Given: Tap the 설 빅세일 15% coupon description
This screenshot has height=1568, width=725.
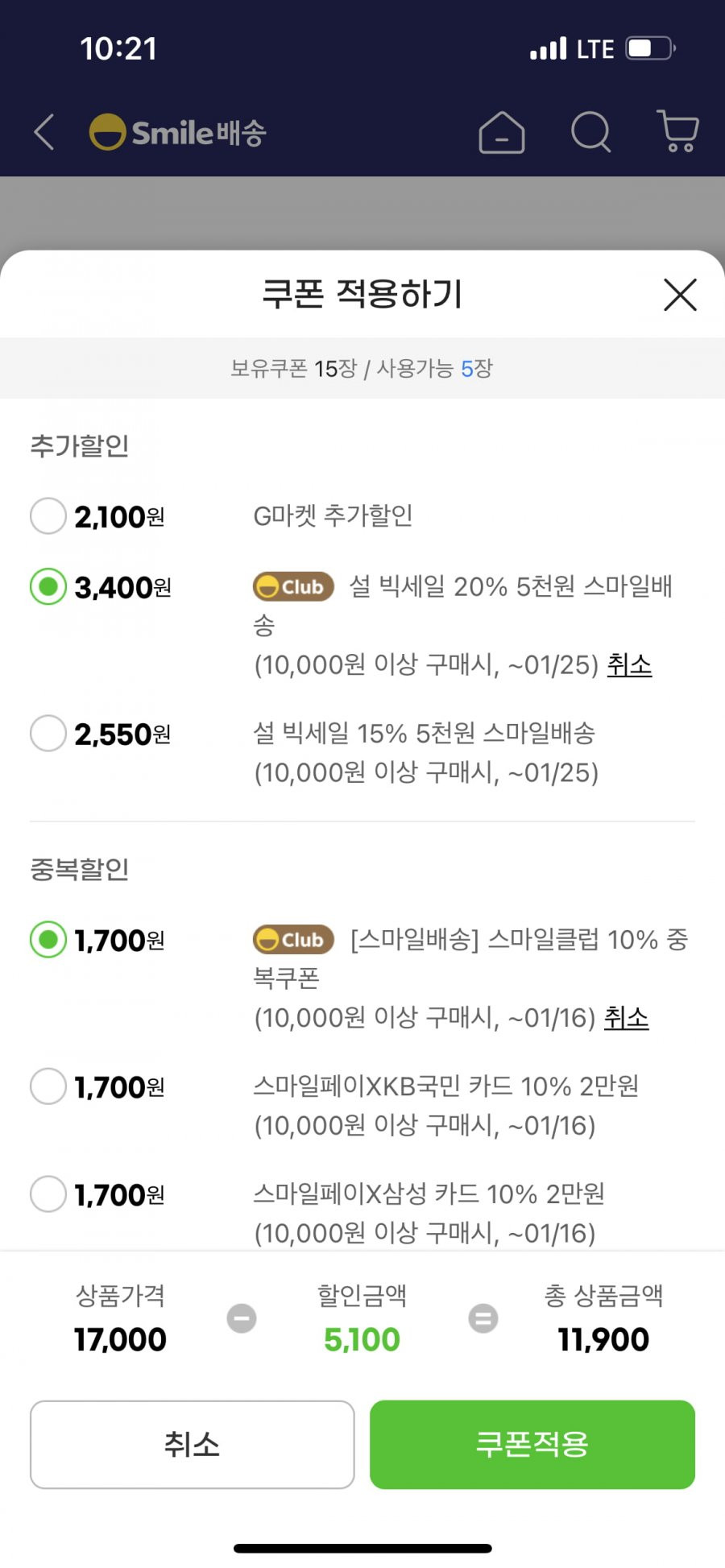Looking at the screenshot, I should click(426, 753).
